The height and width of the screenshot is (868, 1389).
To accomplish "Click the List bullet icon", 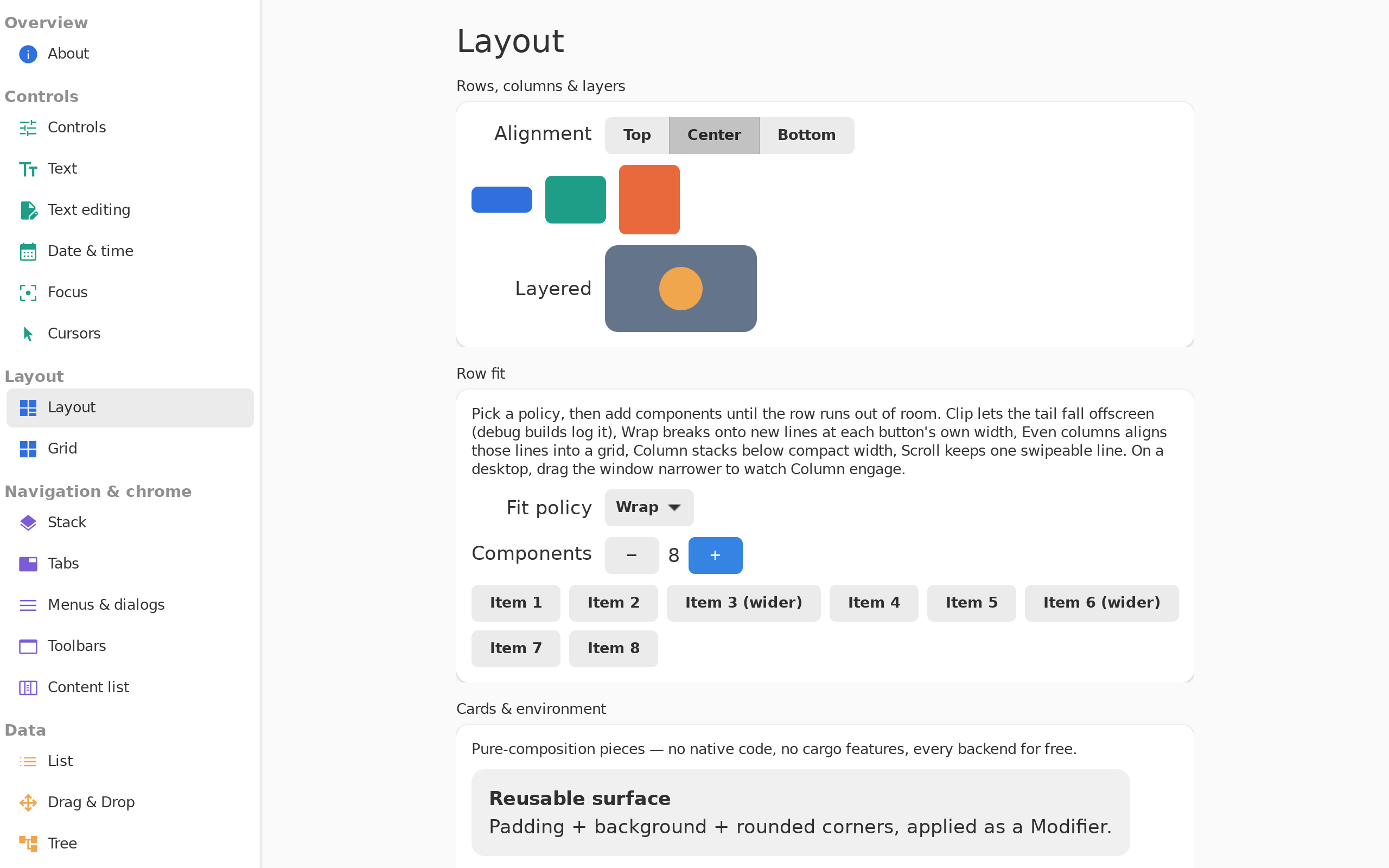I will click(28, 761).
